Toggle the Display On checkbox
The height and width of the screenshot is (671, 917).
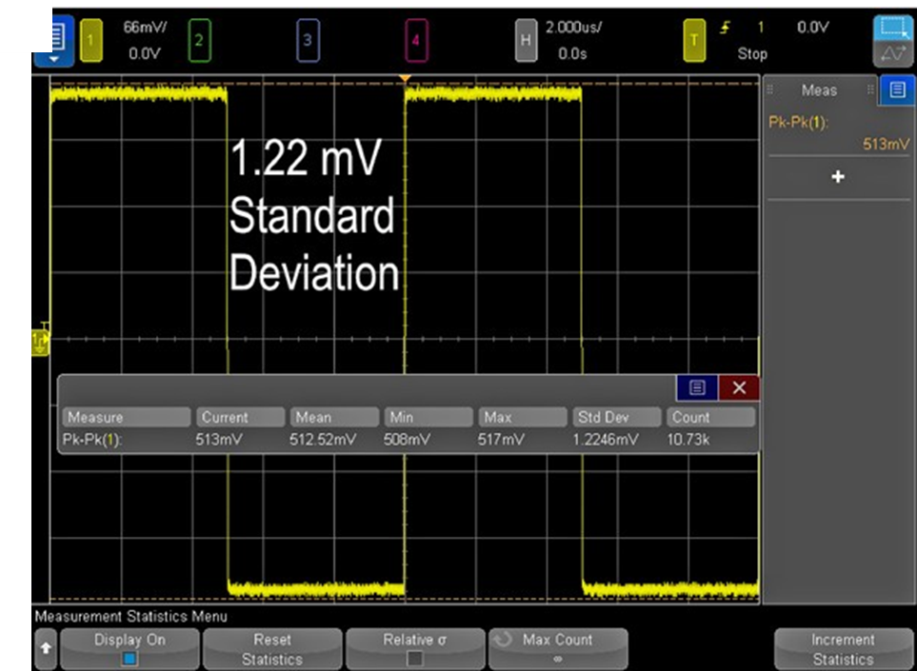(x=130, y=658)
